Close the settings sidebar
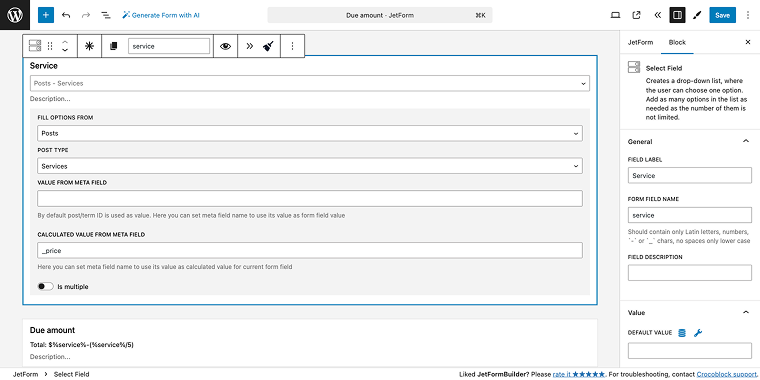The width and height of the screenshot is (760, 380). coord(748,42)
